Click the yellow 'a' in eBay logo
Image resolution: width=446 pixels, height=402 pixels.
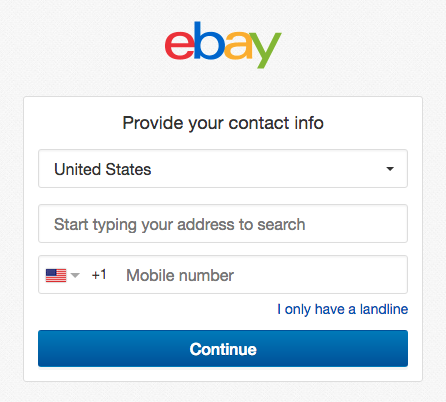point(237,45)
